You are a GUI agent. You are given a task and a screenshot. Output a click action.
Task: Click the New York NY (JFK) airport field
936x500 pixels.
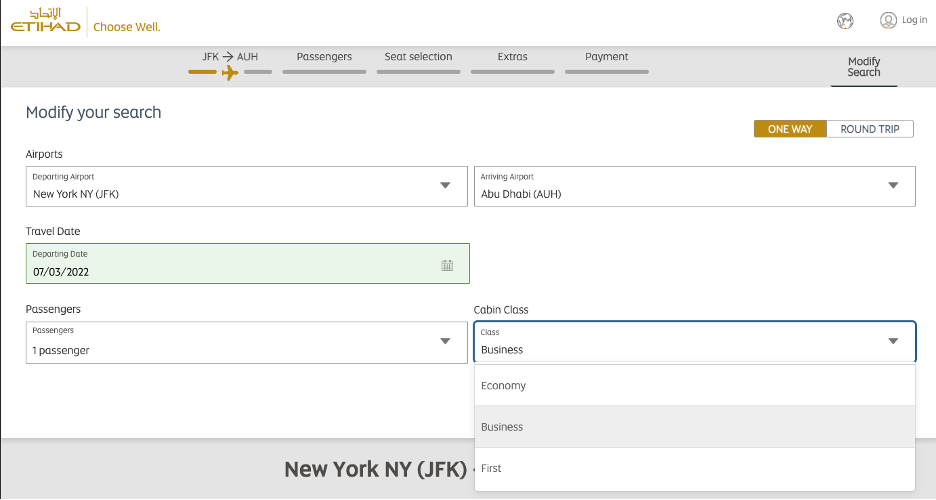[247, 187]
